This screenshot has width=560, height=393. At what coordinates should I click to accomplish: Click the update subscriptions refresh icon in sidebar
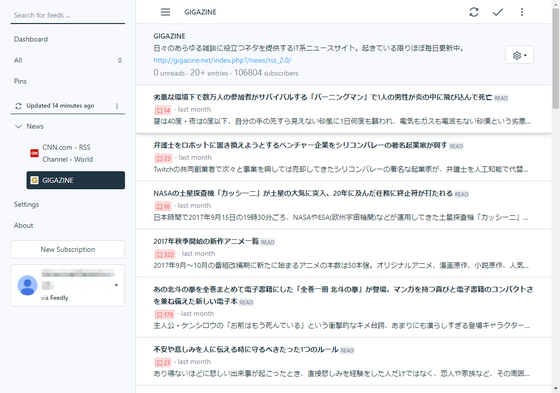pyautogui.click(x=18, y=106)
